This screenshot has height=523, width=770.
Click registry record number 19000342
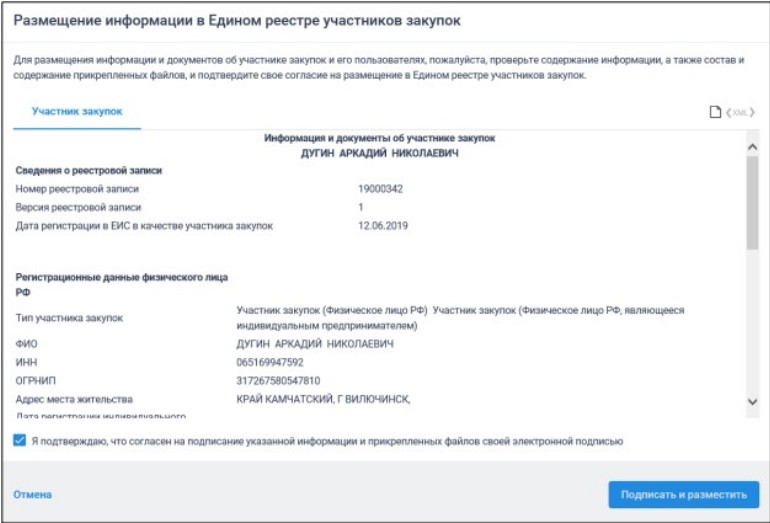tap(380, 188)
